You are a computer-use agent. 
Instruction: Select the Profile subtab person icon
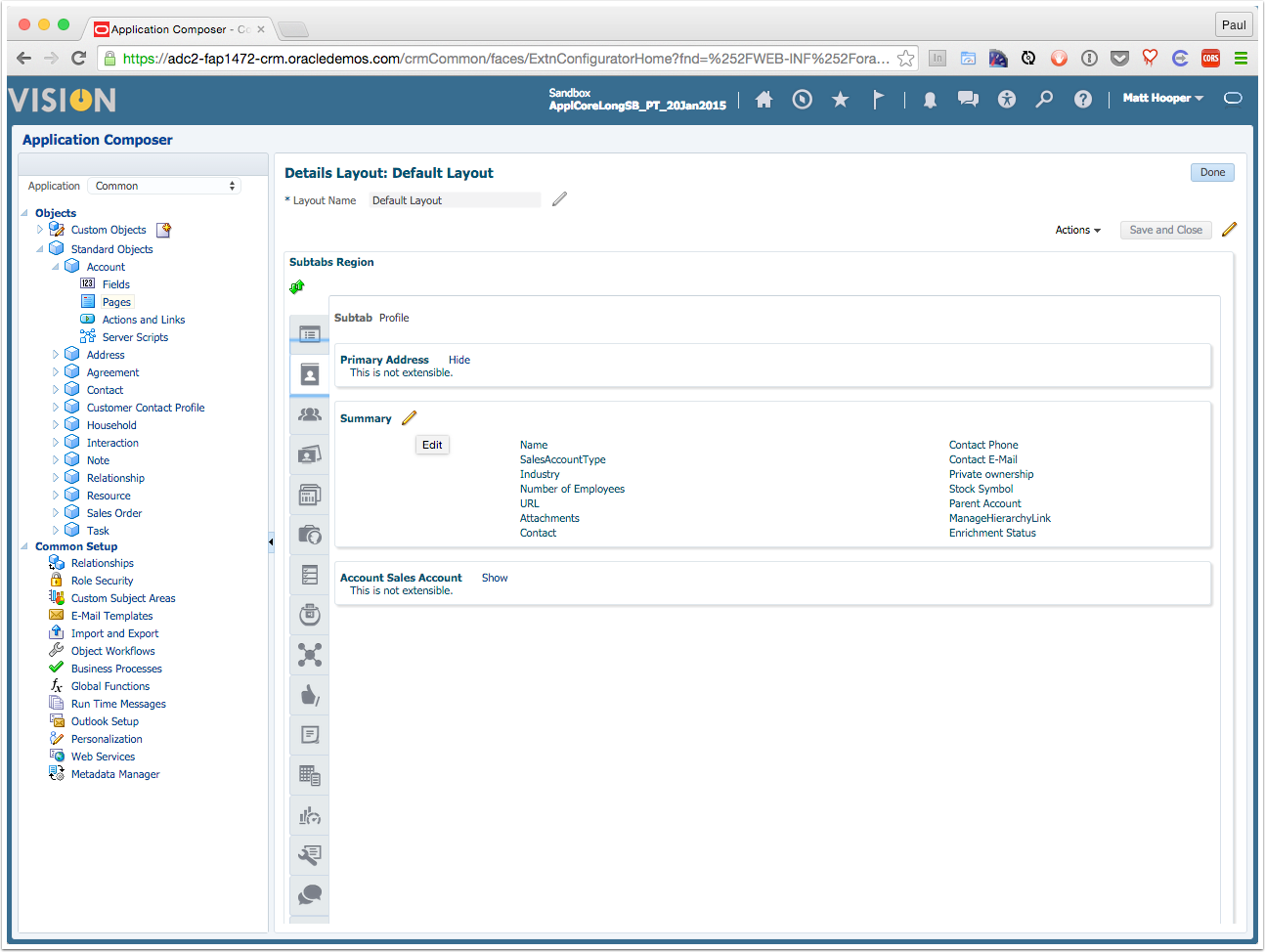(310, 374)
